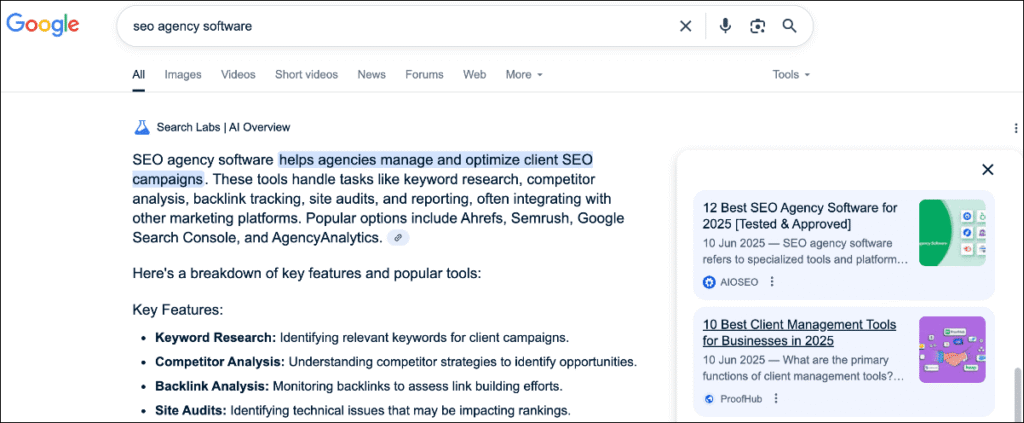Click the Search Labs | AI Overview label
1024x423 pixels.
click(x=223, y=127)
